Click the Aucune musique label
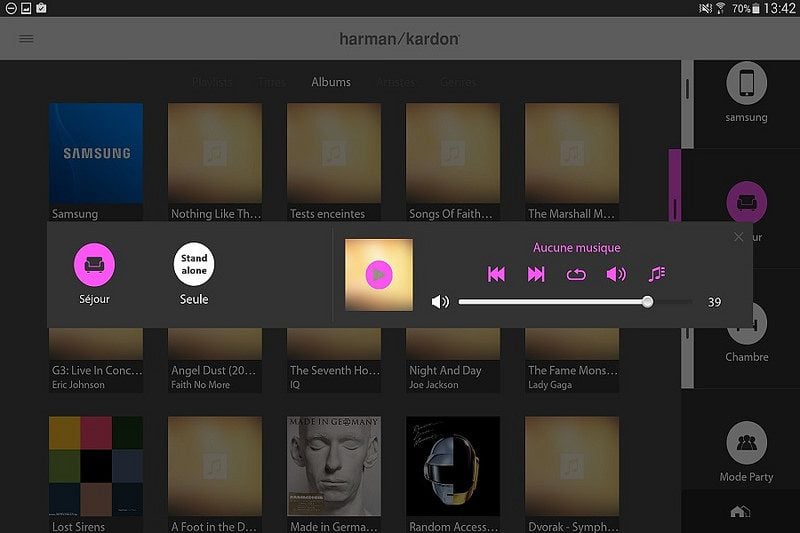Image resolution: width=800 pixels, height=533 pixels. pos(577,248)
